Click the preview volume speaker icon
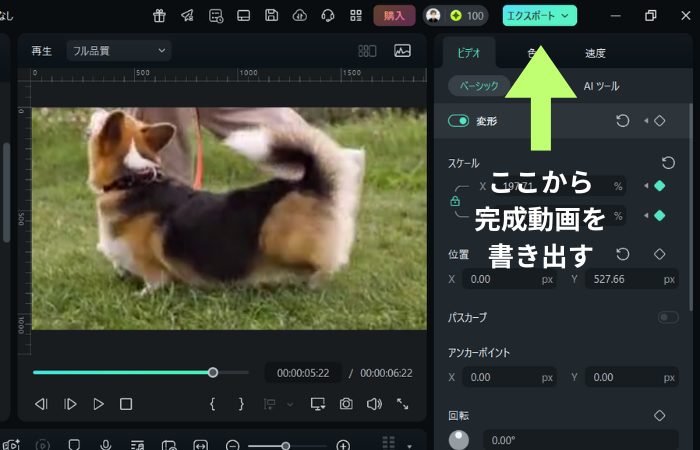The image size is (700, 450). [374, 404]
